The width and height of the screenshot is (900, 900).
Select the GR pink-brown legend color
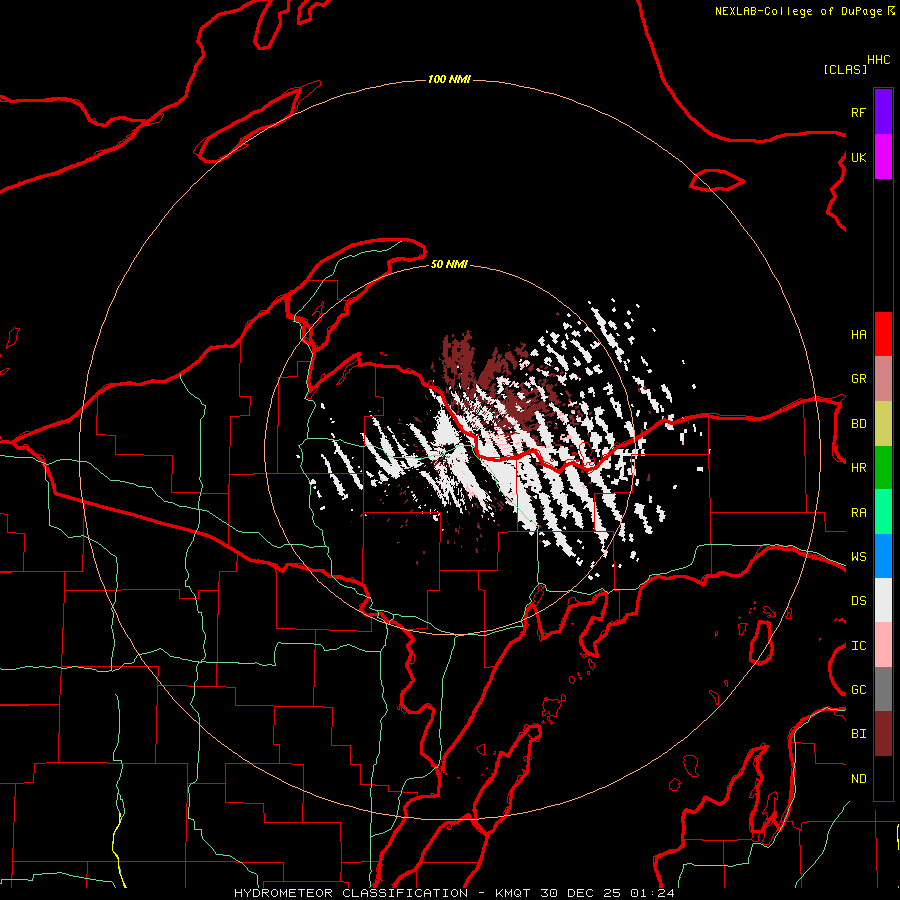click(883, 378)
